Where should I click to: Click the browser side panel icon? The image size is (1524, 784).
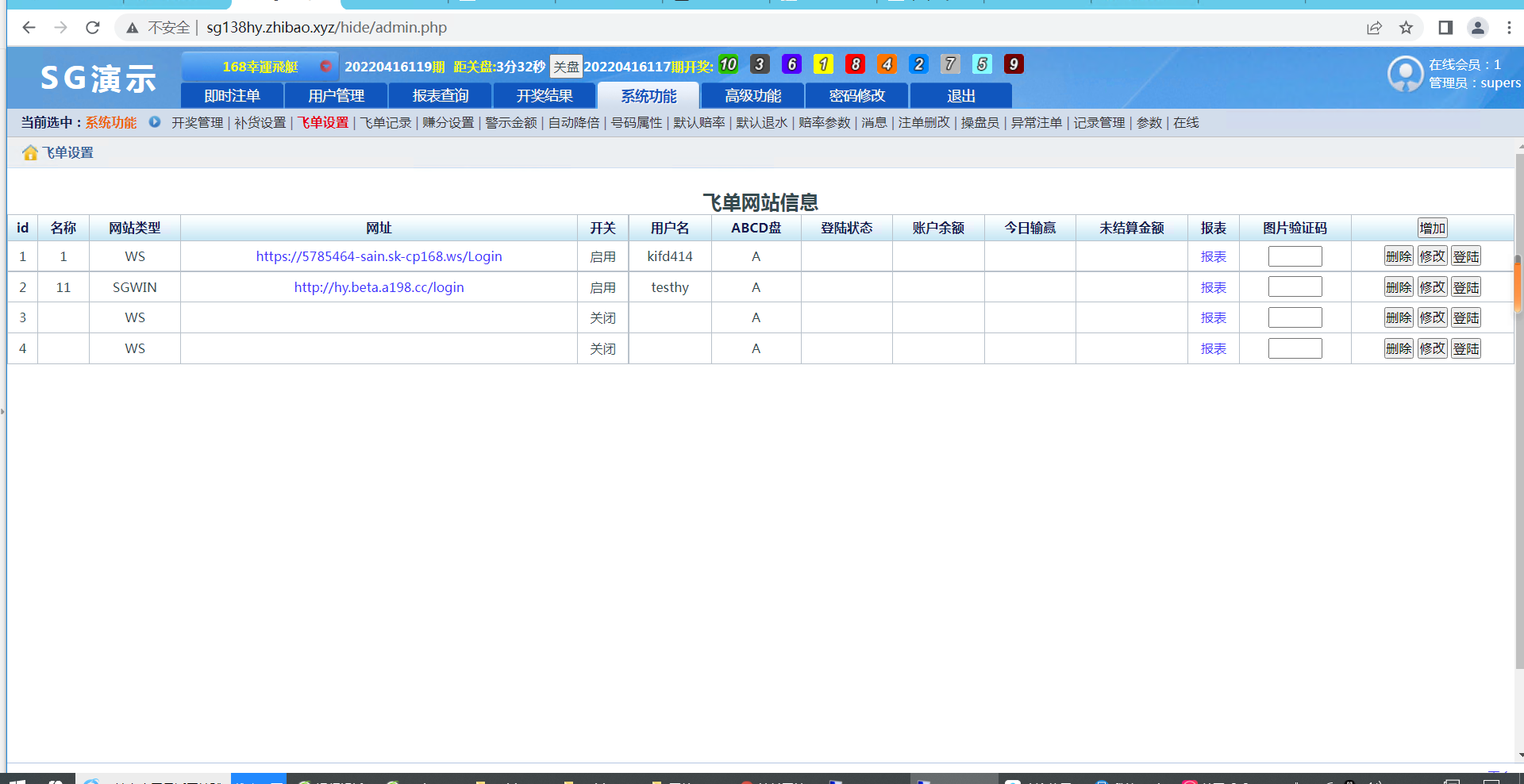pos(1445,27)
